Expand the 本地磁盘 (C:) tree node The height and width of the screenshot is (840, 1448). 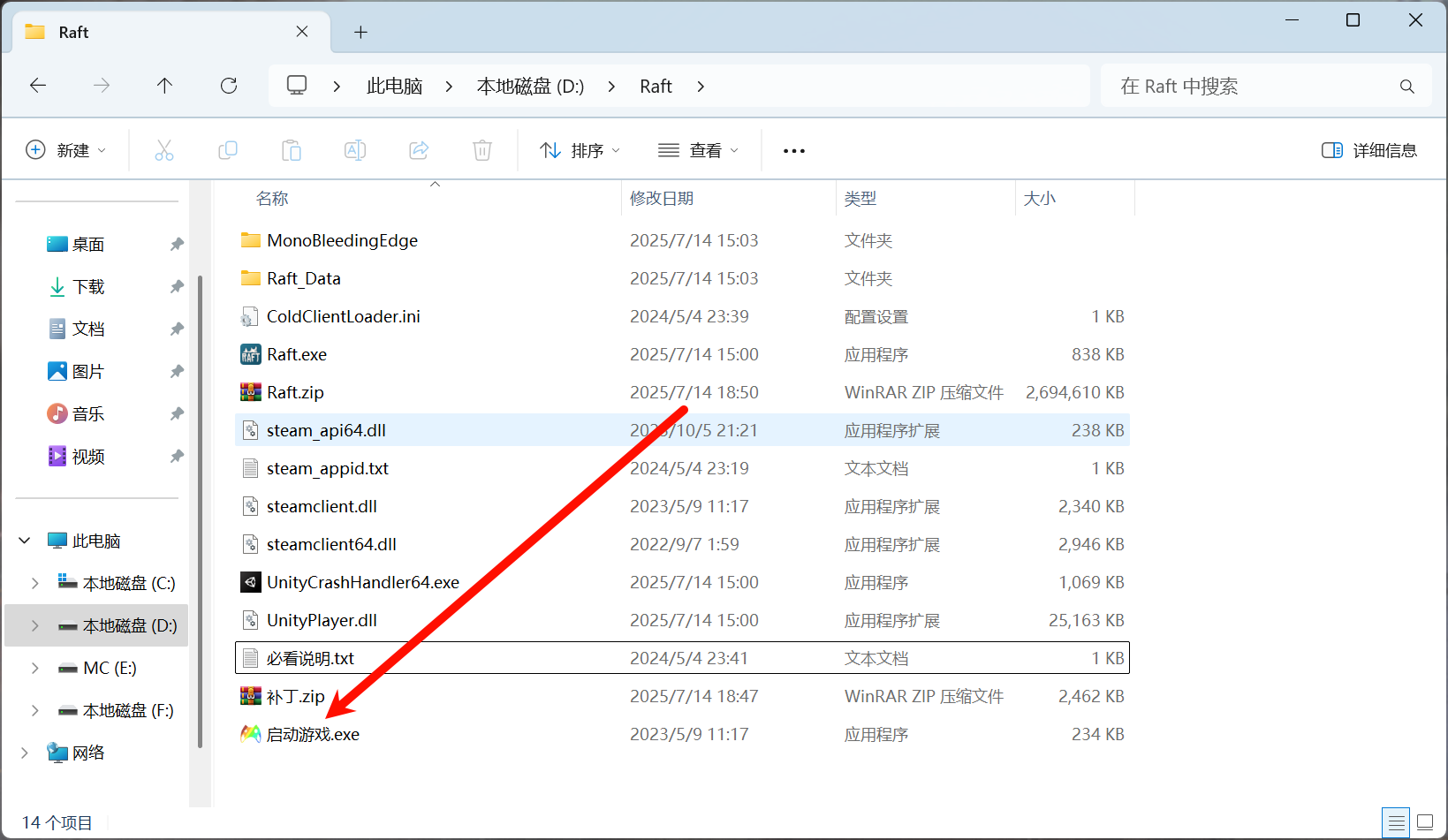[x=35, y=583]
